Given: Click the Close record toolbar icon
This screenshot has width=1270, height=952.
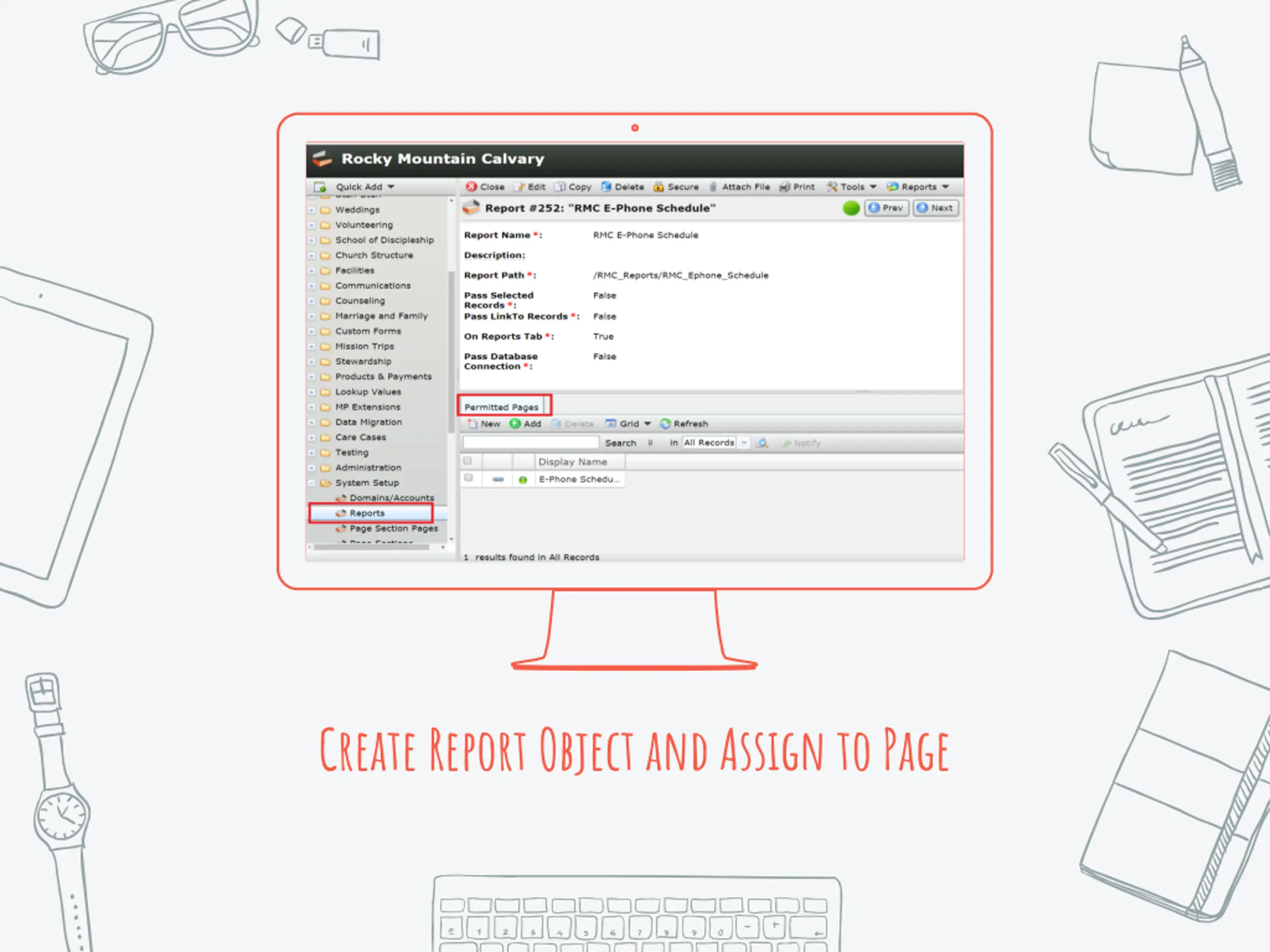Looking at the screenshot, I should (x=471, y=186).
